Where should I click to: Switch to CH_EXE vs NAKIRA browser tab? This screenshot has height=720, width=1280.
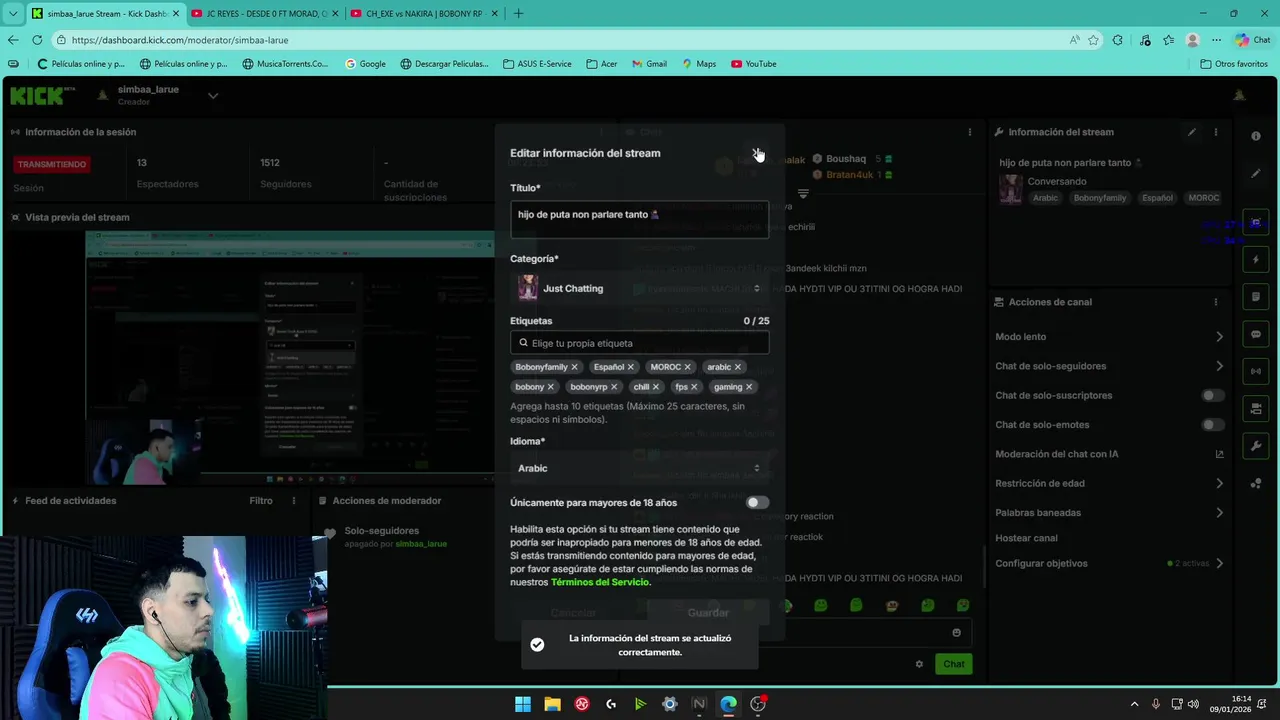[x=422, y=14]
